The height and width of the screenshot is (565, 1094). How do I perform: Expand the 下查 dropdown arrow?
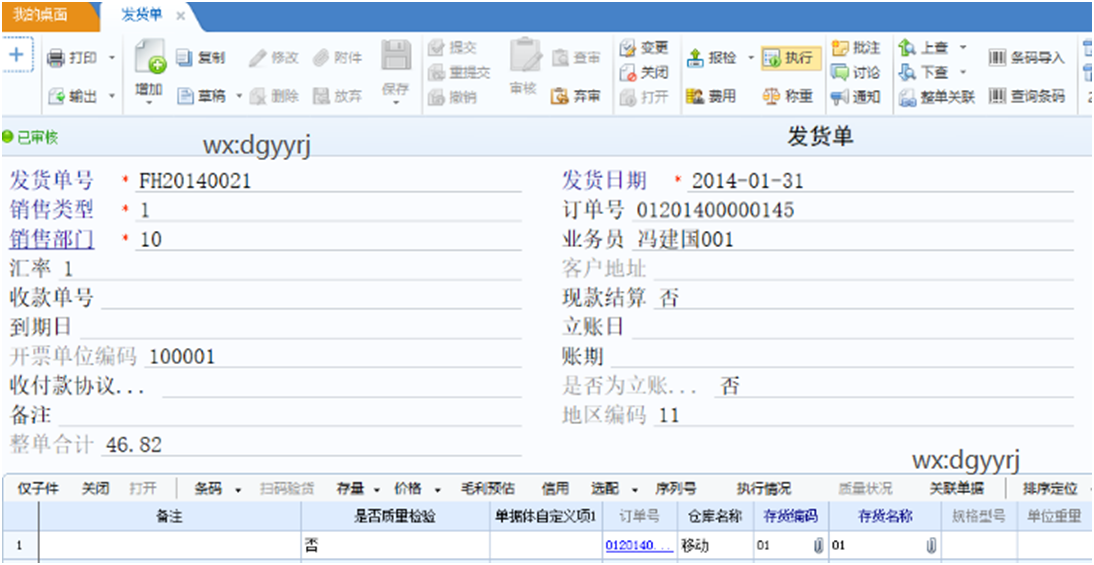coord(963,73)
